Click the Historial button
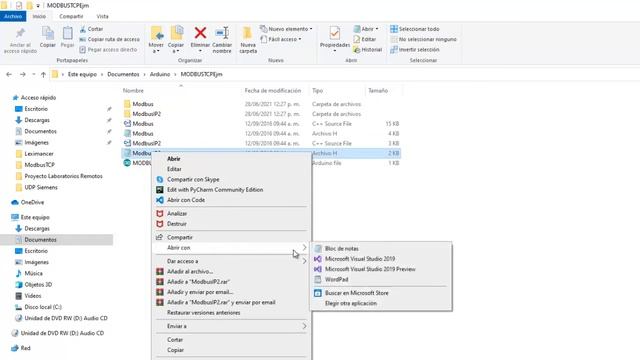Viewport: 640px width, 360px height. click(x=368, y=49)
